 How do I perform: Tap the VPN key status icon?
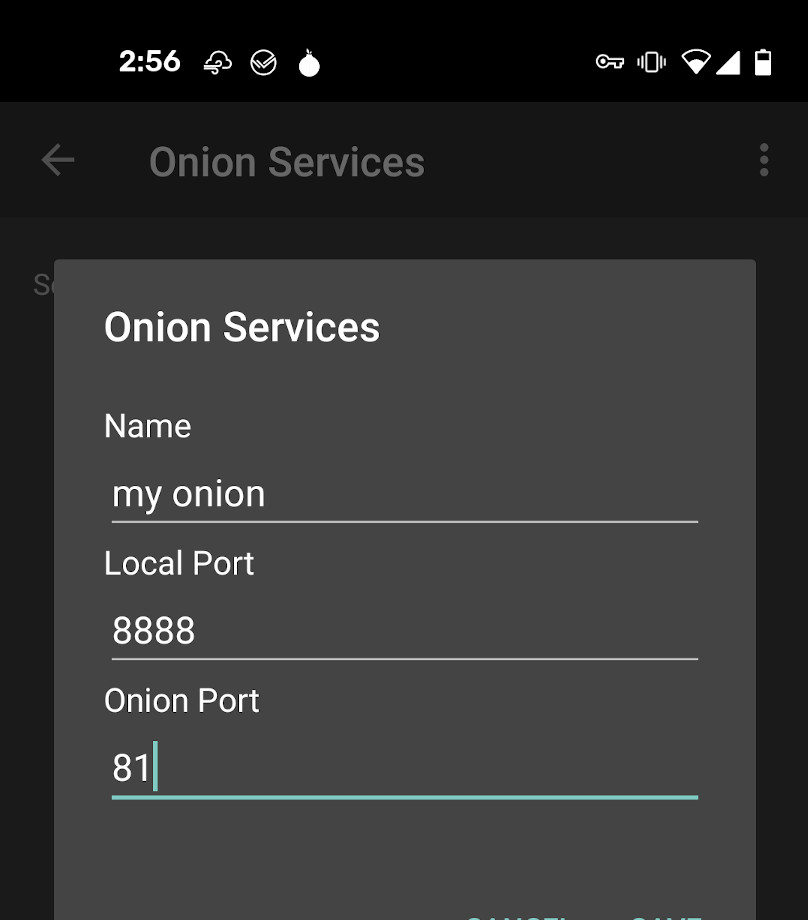click(609, 62)
